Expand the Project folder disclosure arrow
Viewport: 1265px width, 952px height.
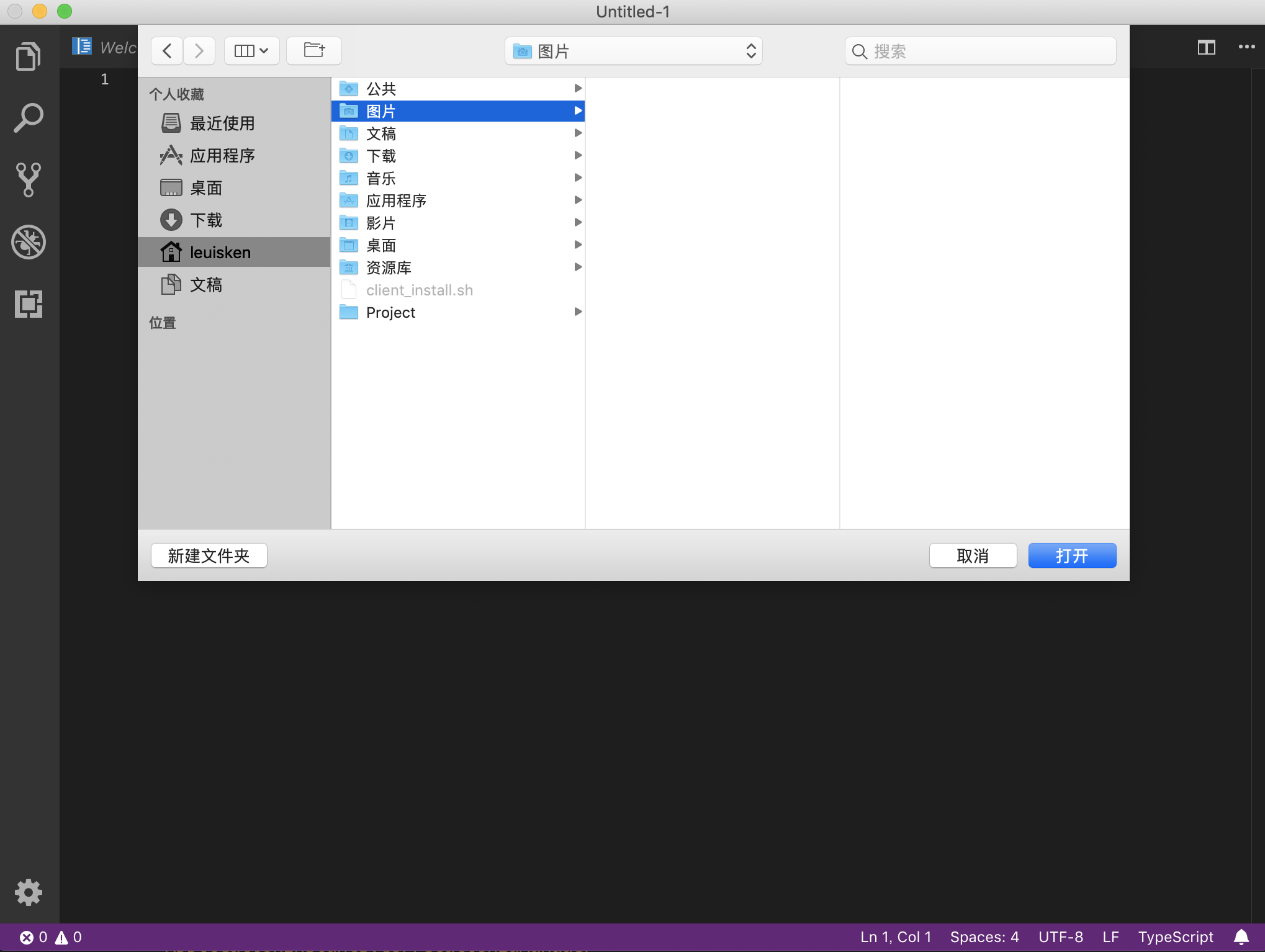[578, 312]
